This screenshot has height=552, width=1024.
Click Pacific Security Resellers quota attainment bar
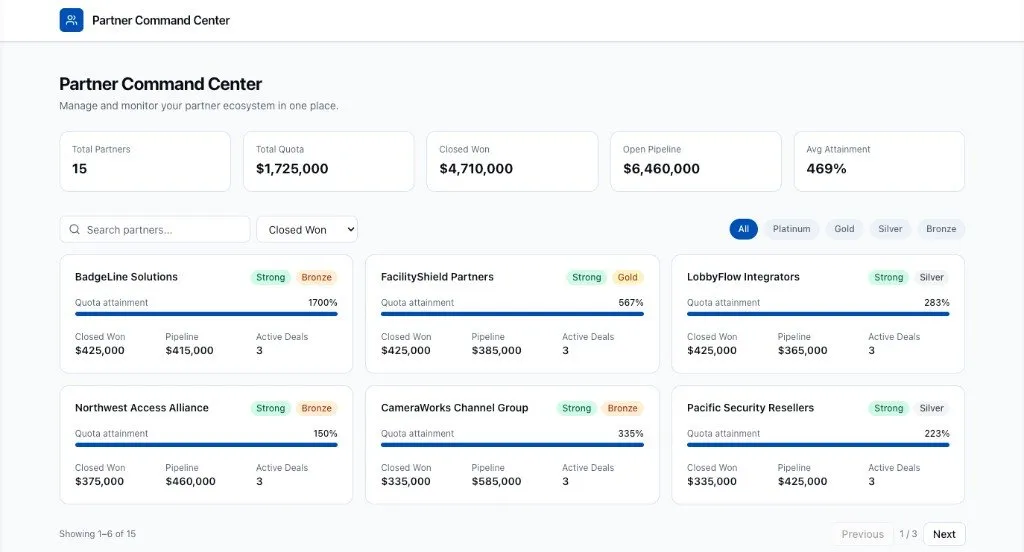coord(818,445)
